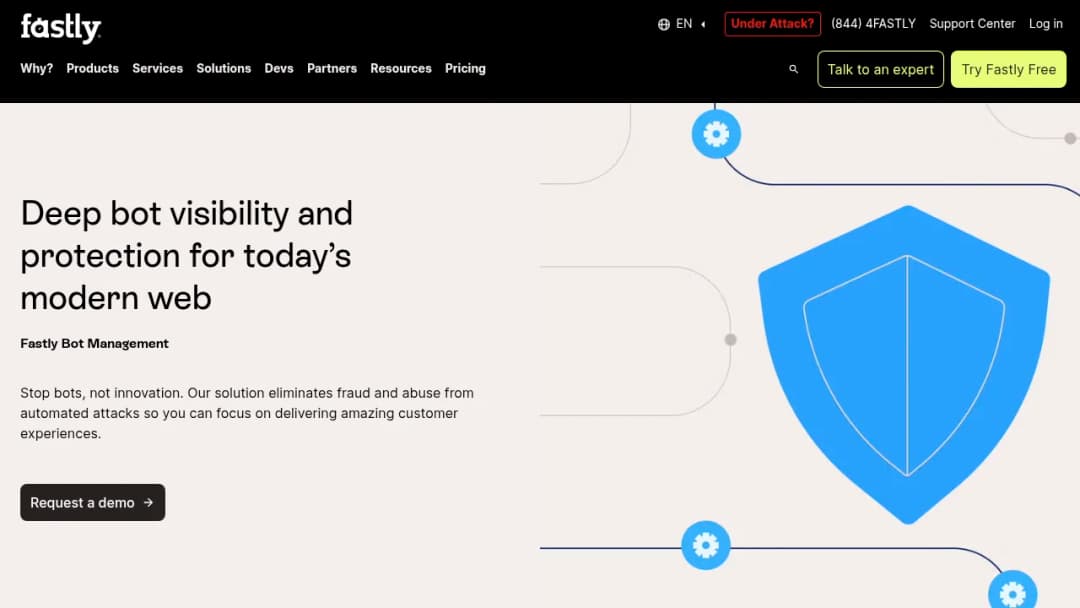Click Request a demo button
The width and height of the screenshot is (1080, 608).
(92, 503)
